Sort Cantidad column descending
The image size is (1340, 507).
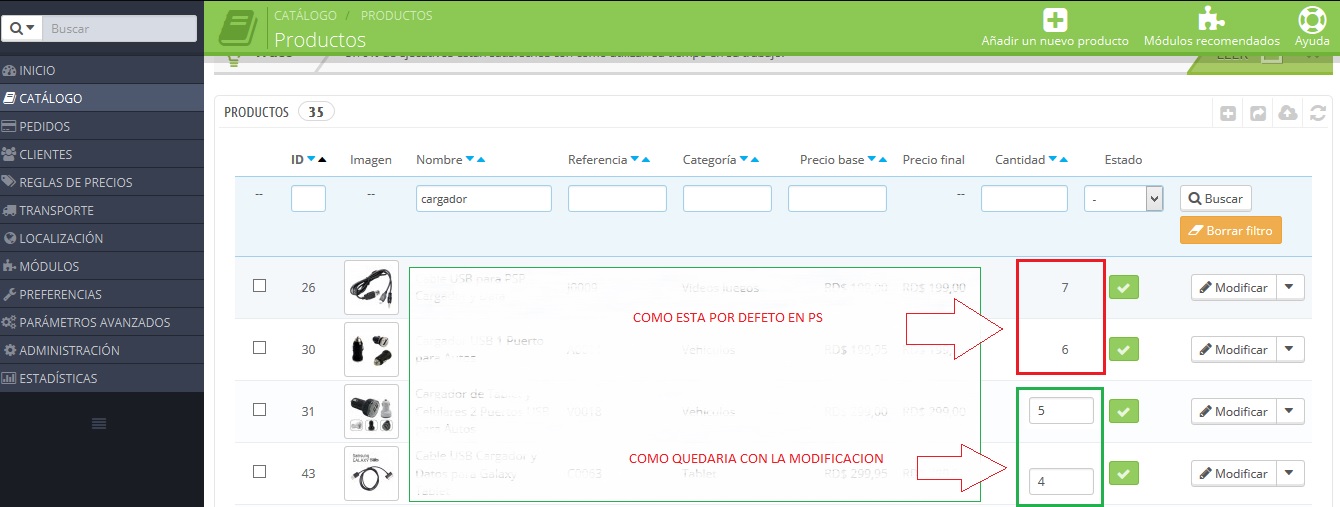(x=1052, y=160)
